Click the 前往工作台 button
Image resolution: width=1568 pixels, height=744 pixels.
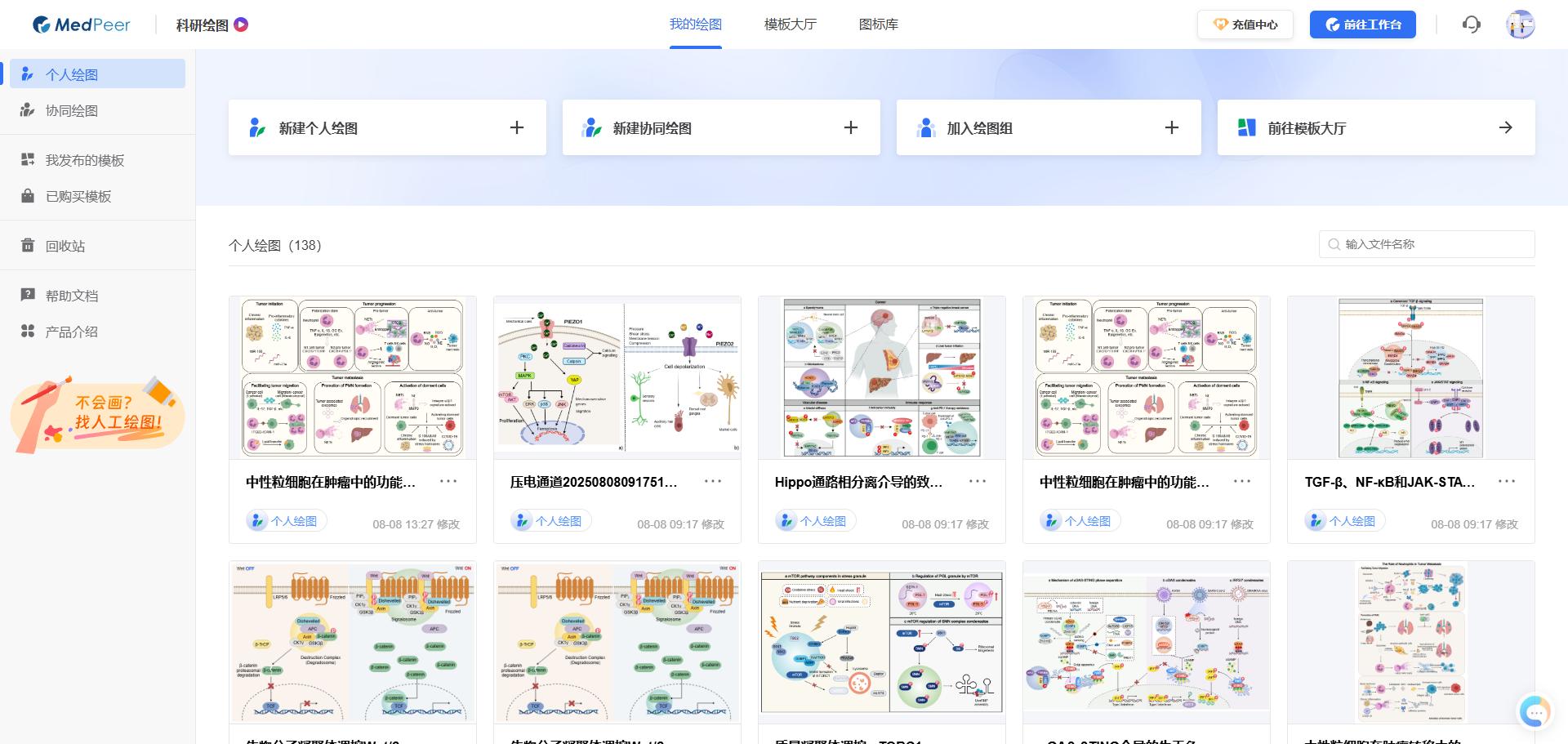tap(1362, 25)
